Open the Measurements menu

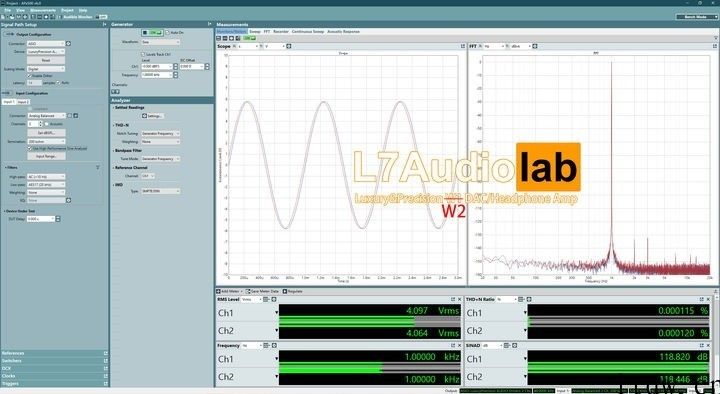coord(43,10)
